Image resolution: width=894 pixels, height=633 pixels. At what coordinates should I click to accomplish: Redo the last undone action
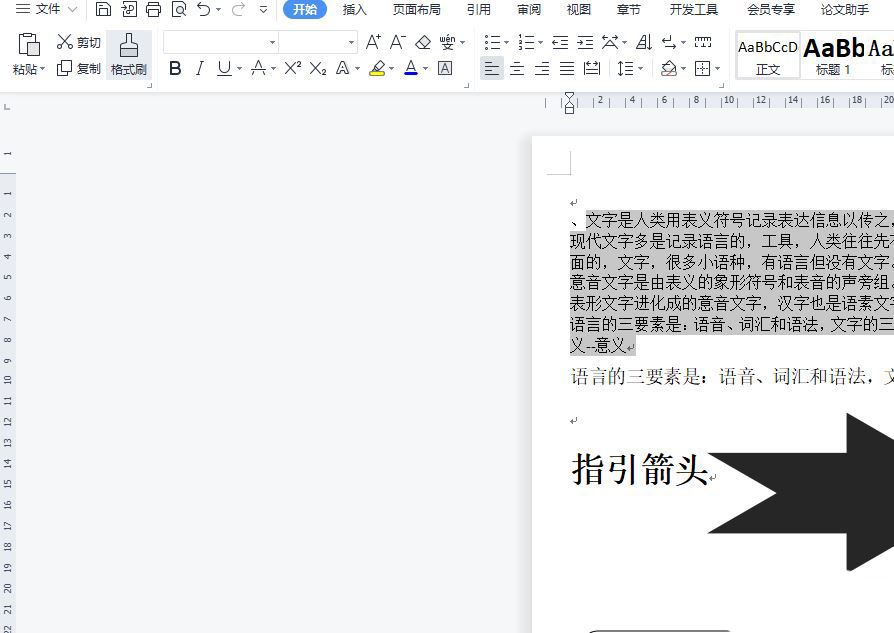tap(238, 9)
